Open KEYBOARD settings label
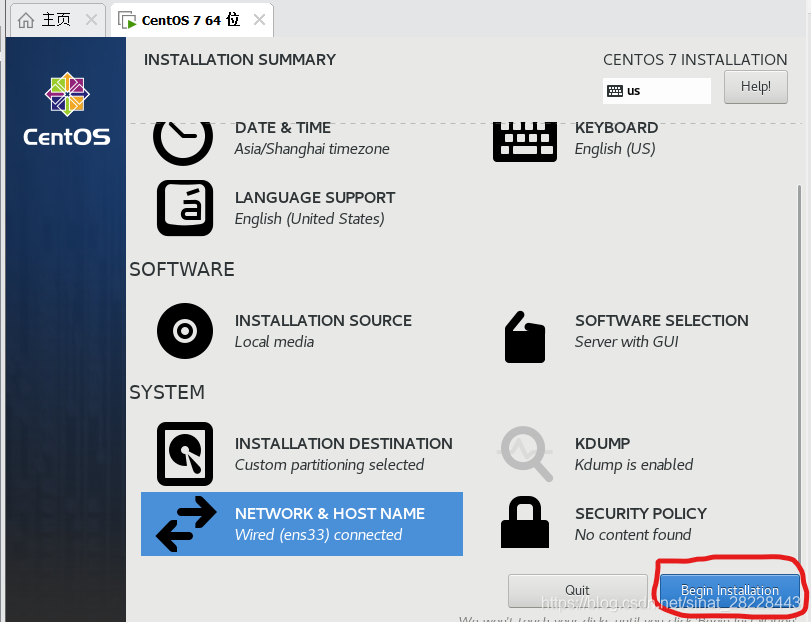Image resolution: width=811 pixels, height=622 pixels. click(617, 128)
